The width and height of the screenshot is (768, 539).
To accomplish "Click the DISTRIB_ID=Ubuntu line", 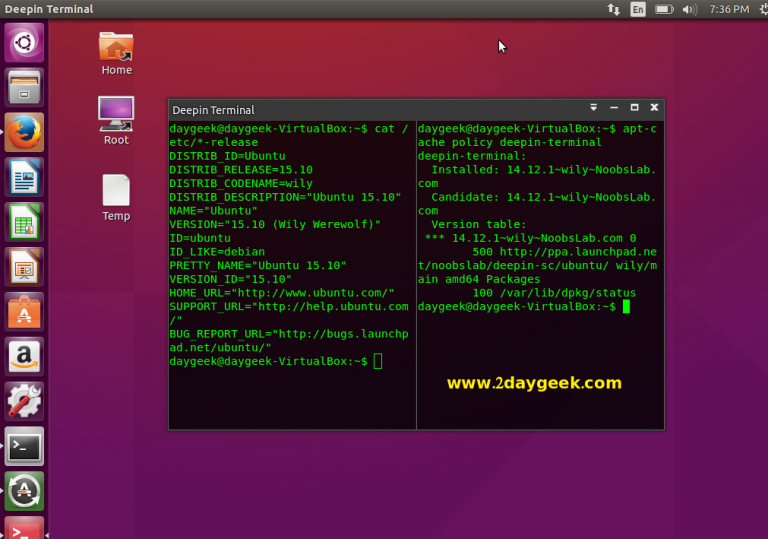I will point(227,156).
